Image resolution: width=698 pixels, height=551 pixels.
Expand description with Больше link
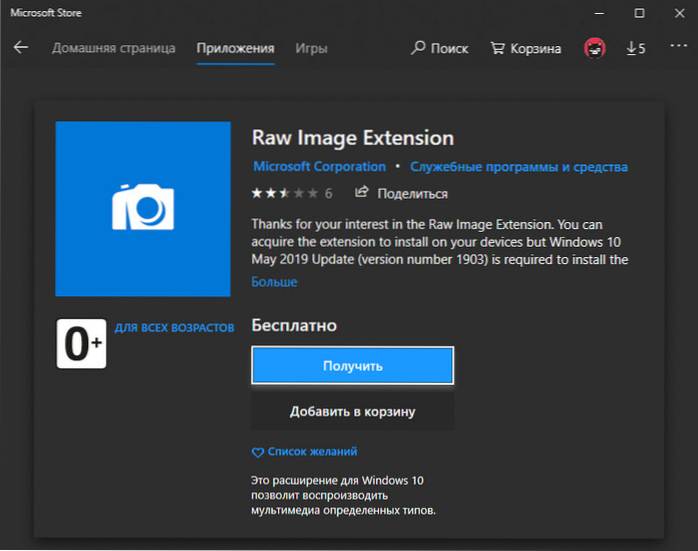(x=274, y=283)
